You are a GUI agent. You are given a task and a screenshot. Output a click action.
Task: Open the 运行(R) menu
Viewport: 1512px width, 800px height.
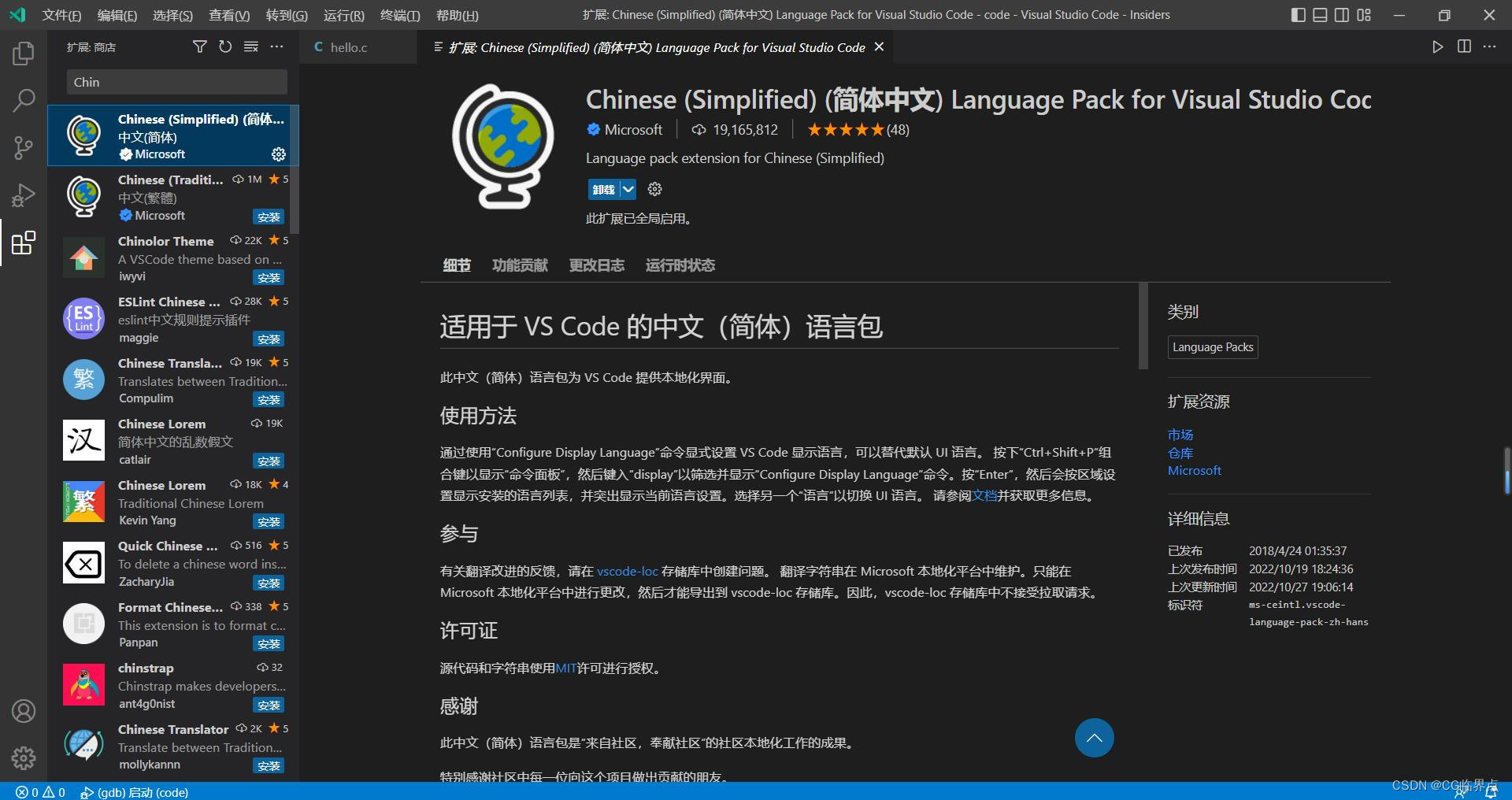point(344,15)
